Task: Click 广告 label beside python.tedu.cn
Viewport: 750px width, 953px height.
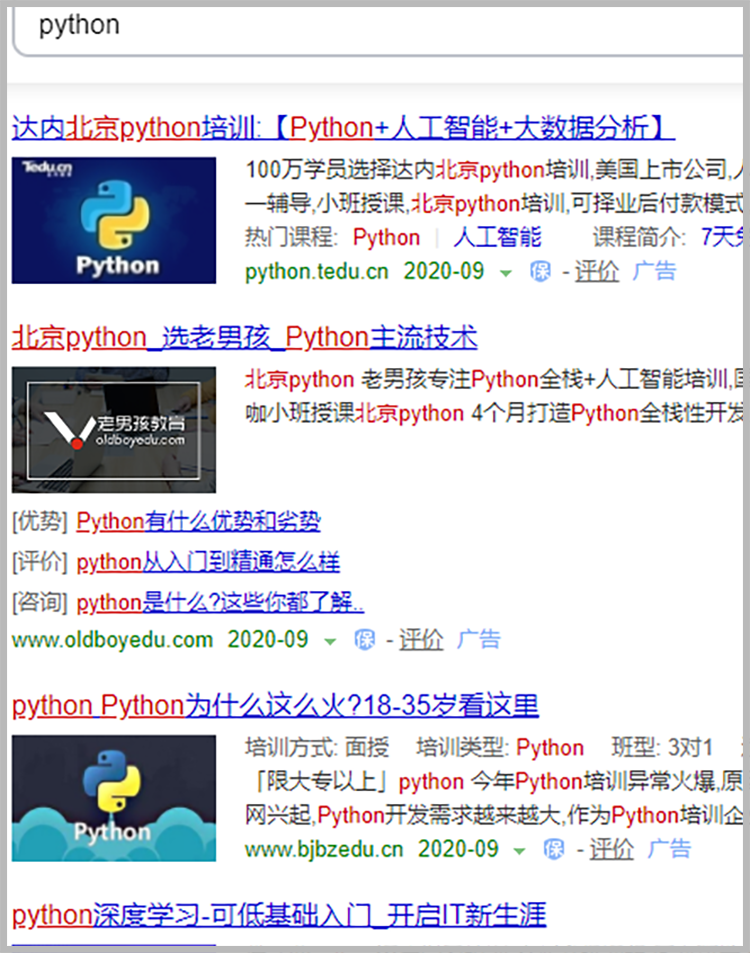Action: [655, 270]
